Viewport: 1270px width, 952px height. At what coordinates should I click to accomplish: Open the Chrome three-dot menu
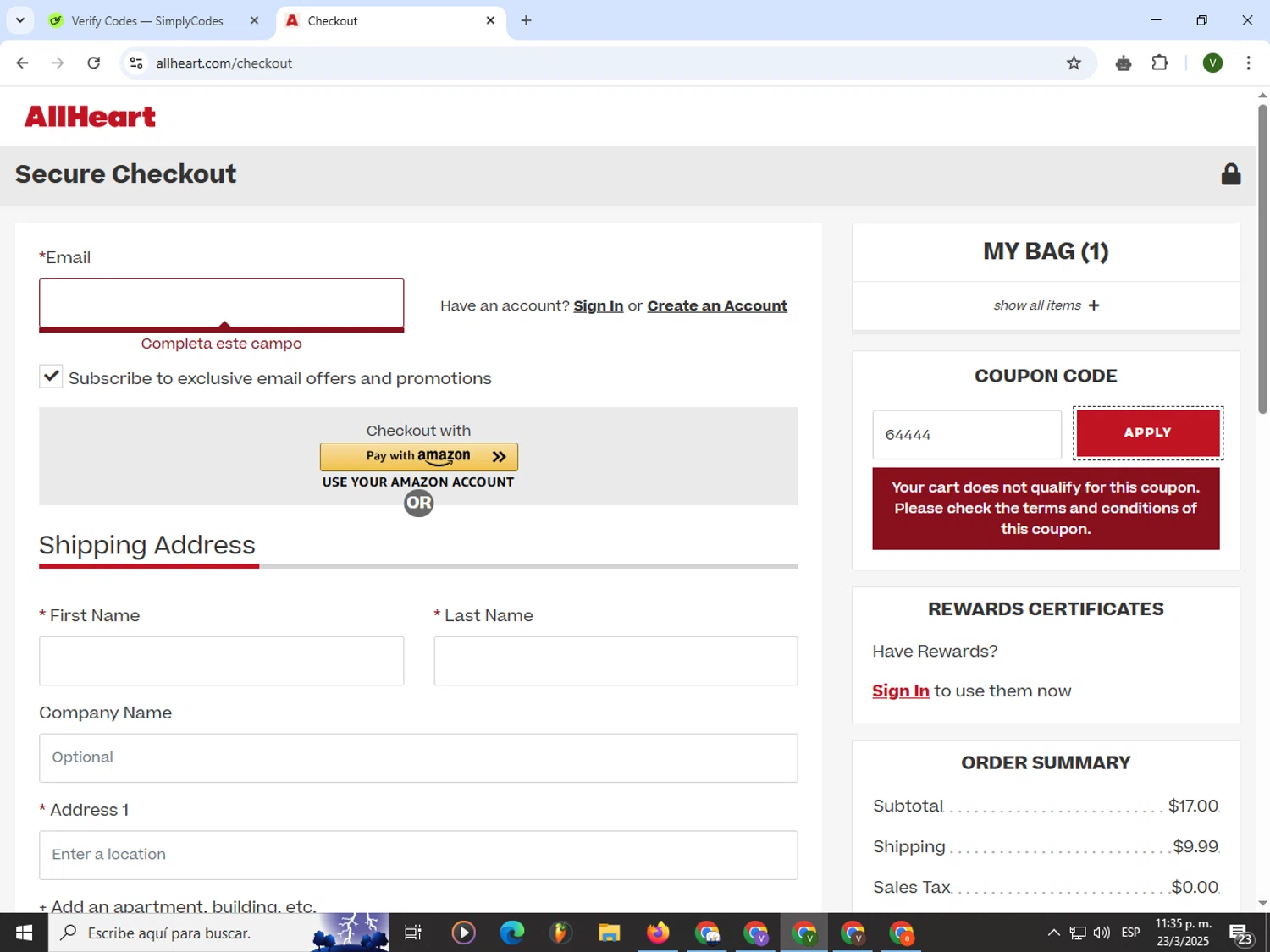click(x=1248, y=63)
